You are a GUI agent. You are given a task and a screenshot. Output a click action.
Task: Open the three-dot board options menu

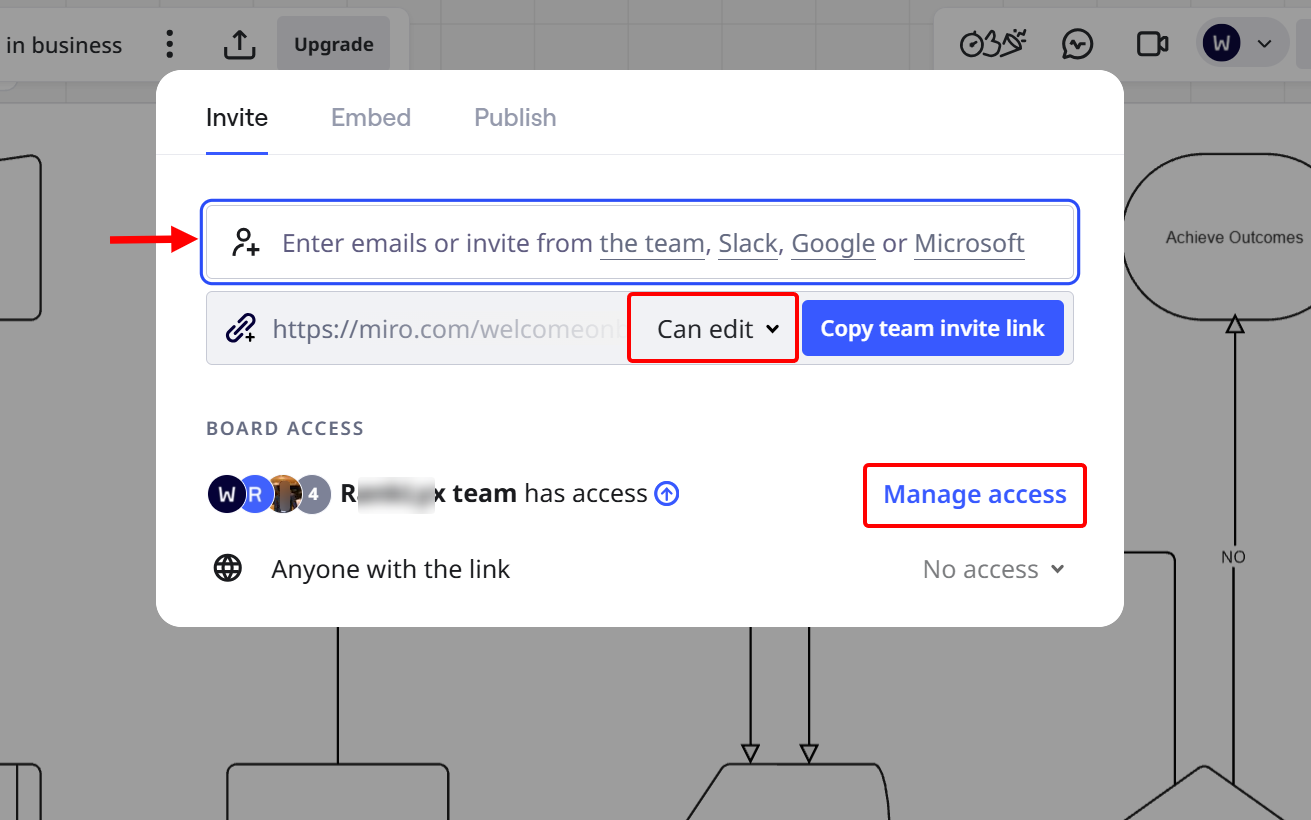pos(170,44)
